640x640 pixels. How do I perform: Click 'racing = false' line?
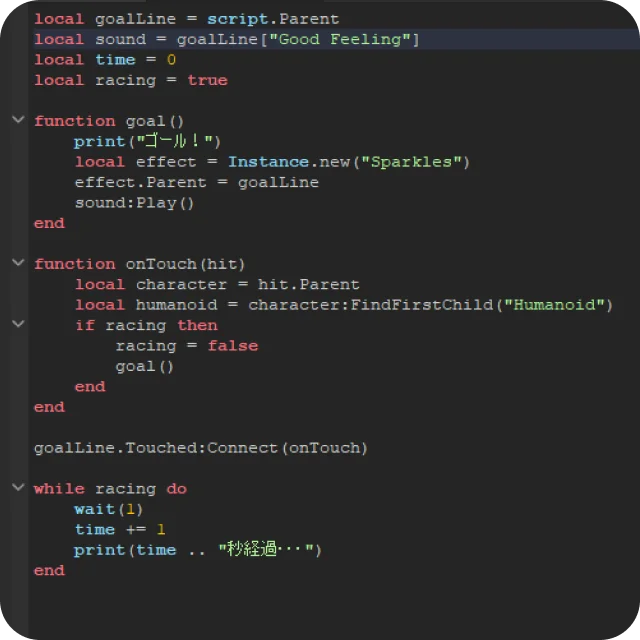[x=187, y=346]
